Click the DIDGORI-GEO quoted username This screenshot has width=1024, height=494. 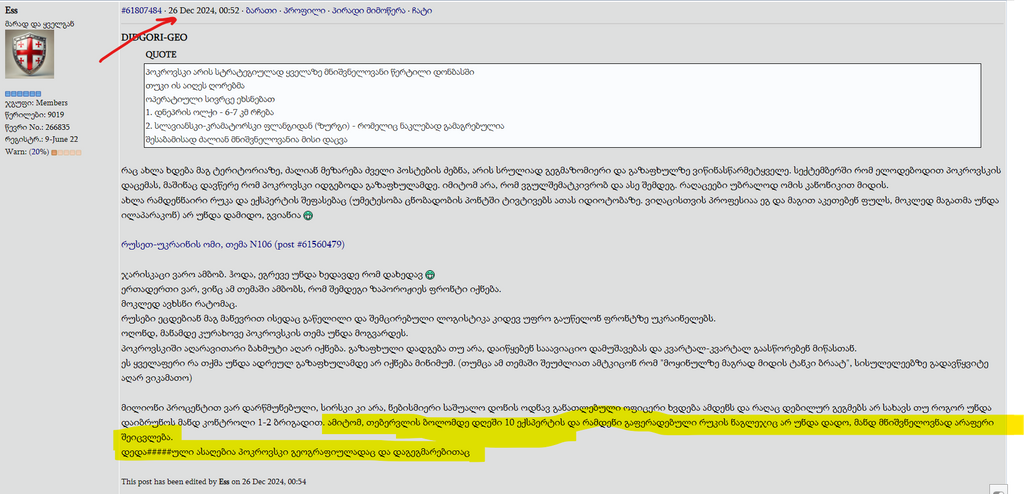[x=155, y=38]
